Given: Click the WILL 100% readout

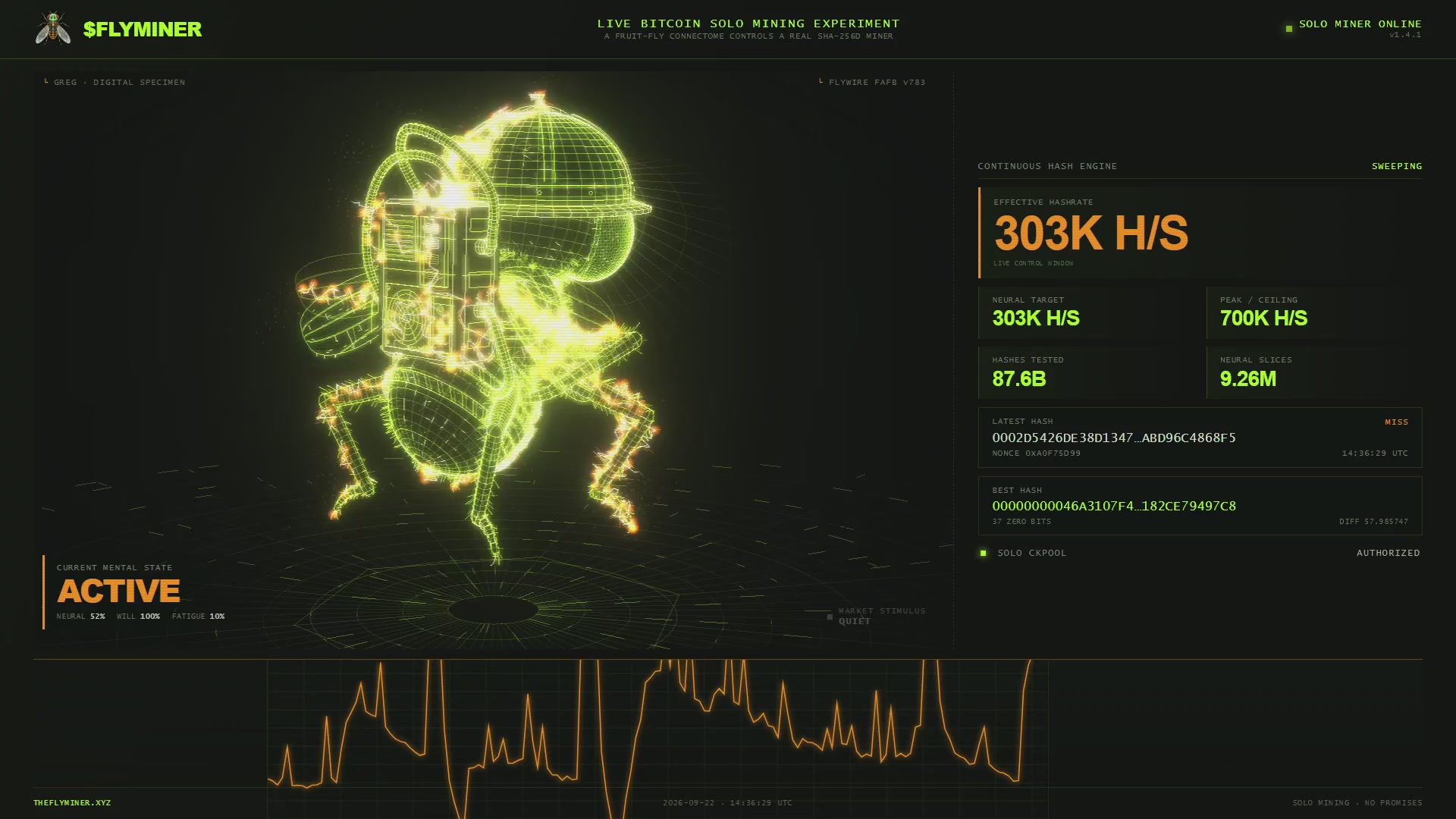Looking at the screenshot, I should click(138, 616).
